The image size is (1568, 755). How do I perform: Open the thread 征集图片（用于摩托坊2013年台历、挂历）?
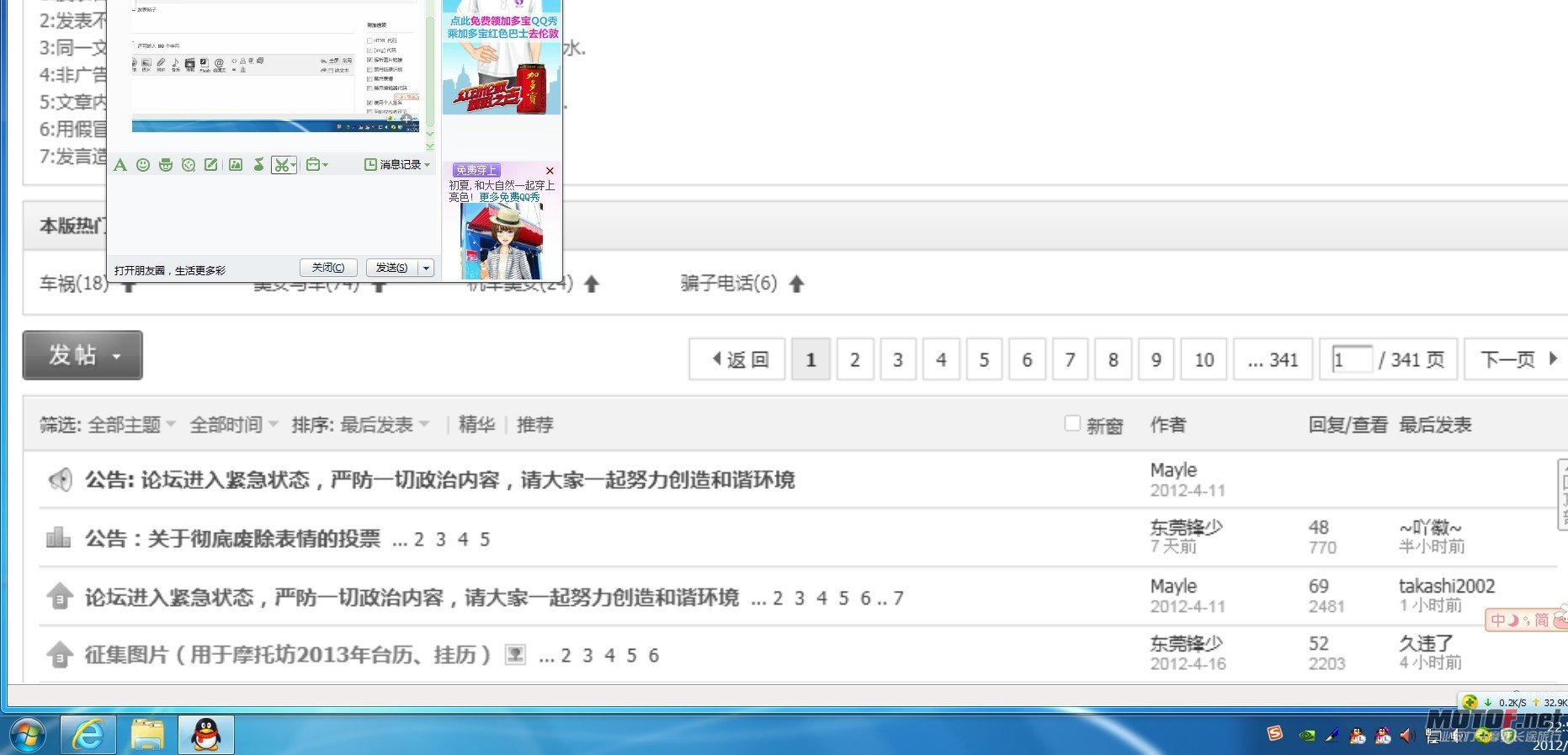(x=287, y=655)
